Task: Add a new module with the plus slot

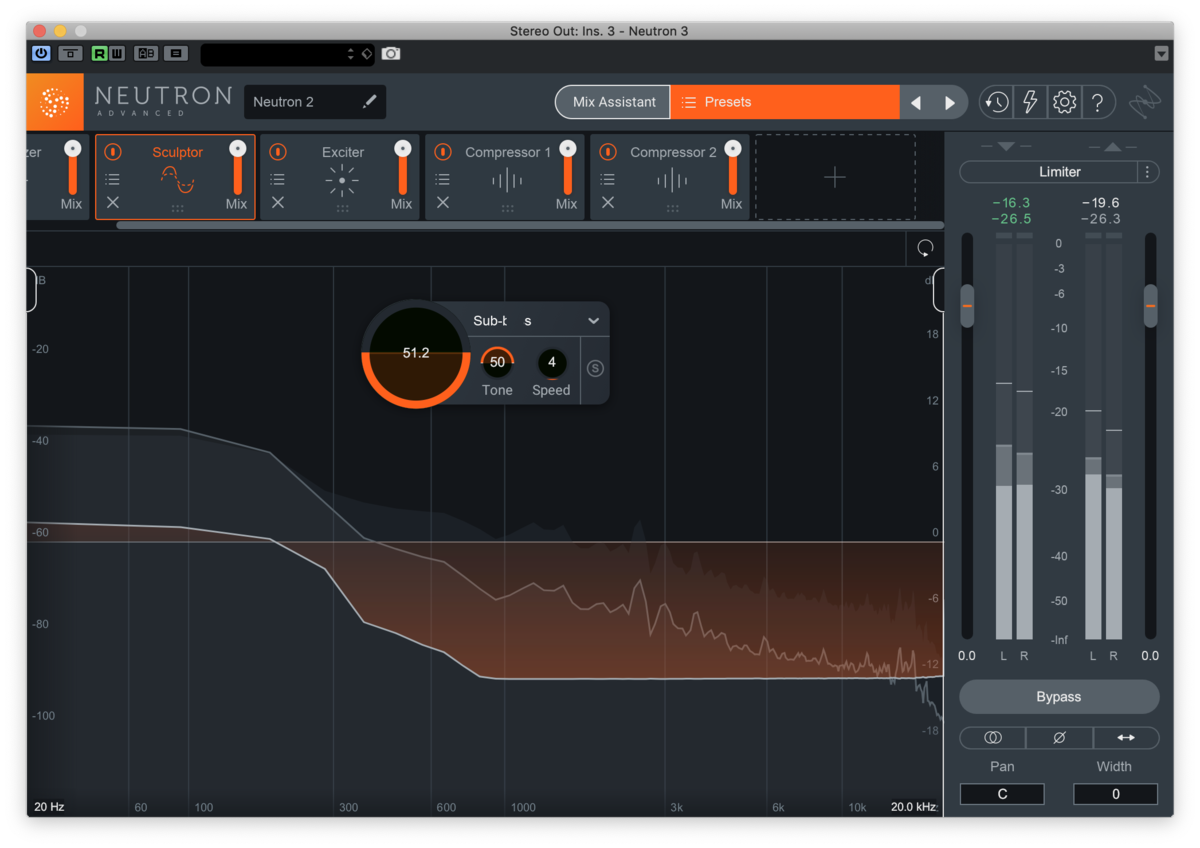Action: pos(835,177)
